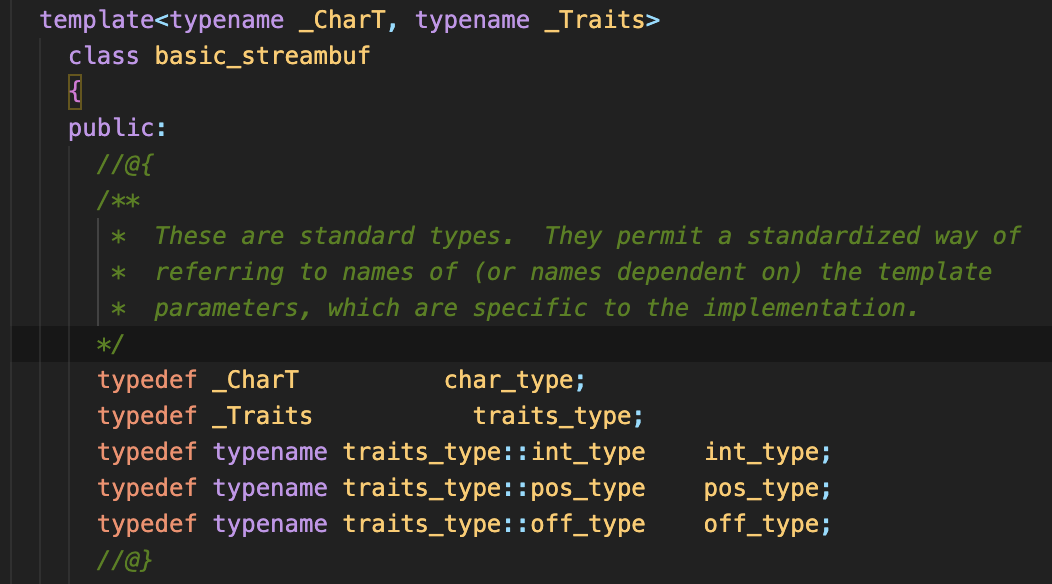Screen dimensions: 1052x584
Task: Click the 'class' keyword
Action: tap(104, 56)
